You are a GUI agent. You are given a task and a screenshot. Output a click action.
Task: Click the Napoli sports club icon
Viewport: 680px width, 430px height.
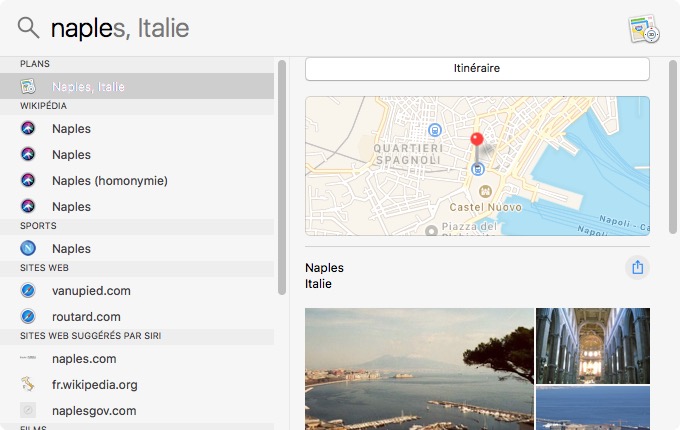pos(28,248)
